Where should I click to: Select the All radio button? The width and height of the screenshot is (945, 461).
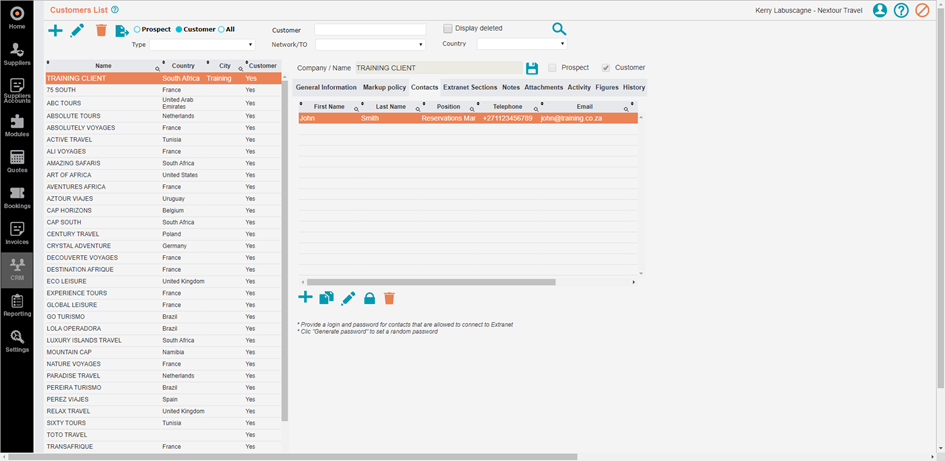click(221, 29)
